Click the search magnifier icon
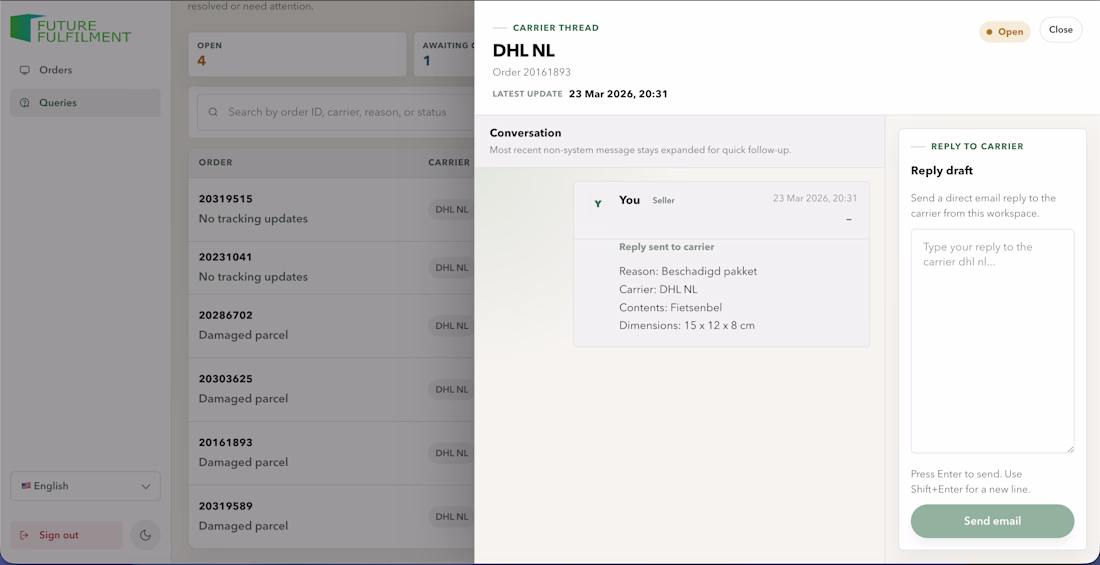 click(x=213, y=112)
